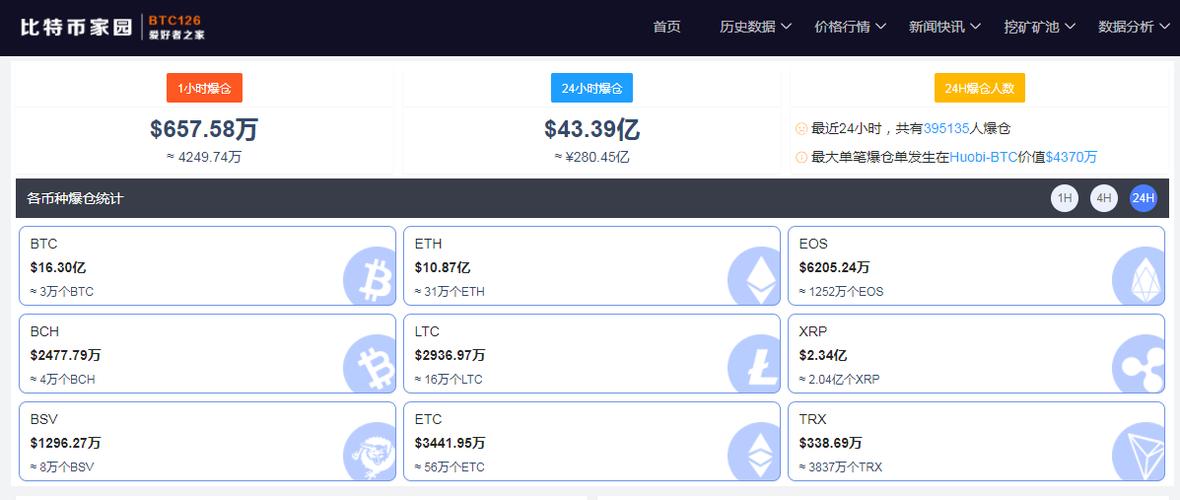
Task: Click the BSV dragon logo icon
Action: [370, 451]
